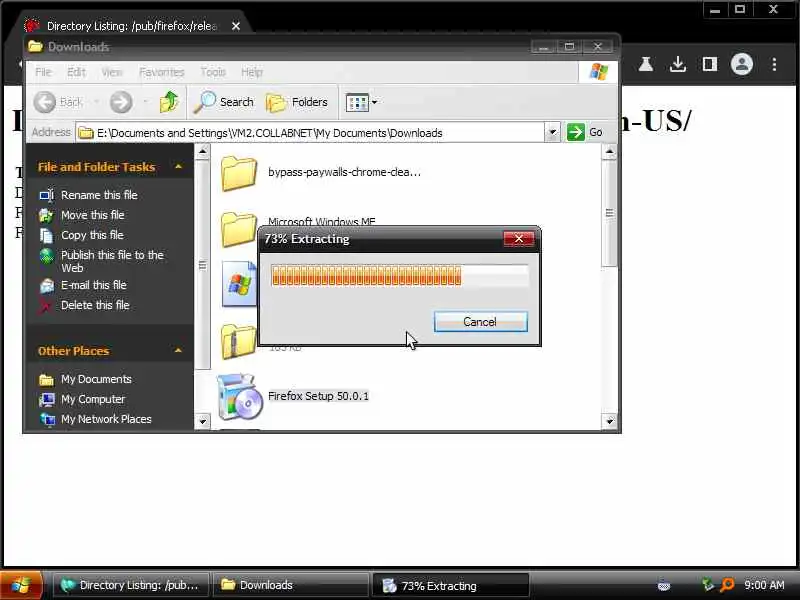This screenshot has height=600, width=800.
Task: Select the Microsoft Windows ME folder icon
Action: [238, 229]
